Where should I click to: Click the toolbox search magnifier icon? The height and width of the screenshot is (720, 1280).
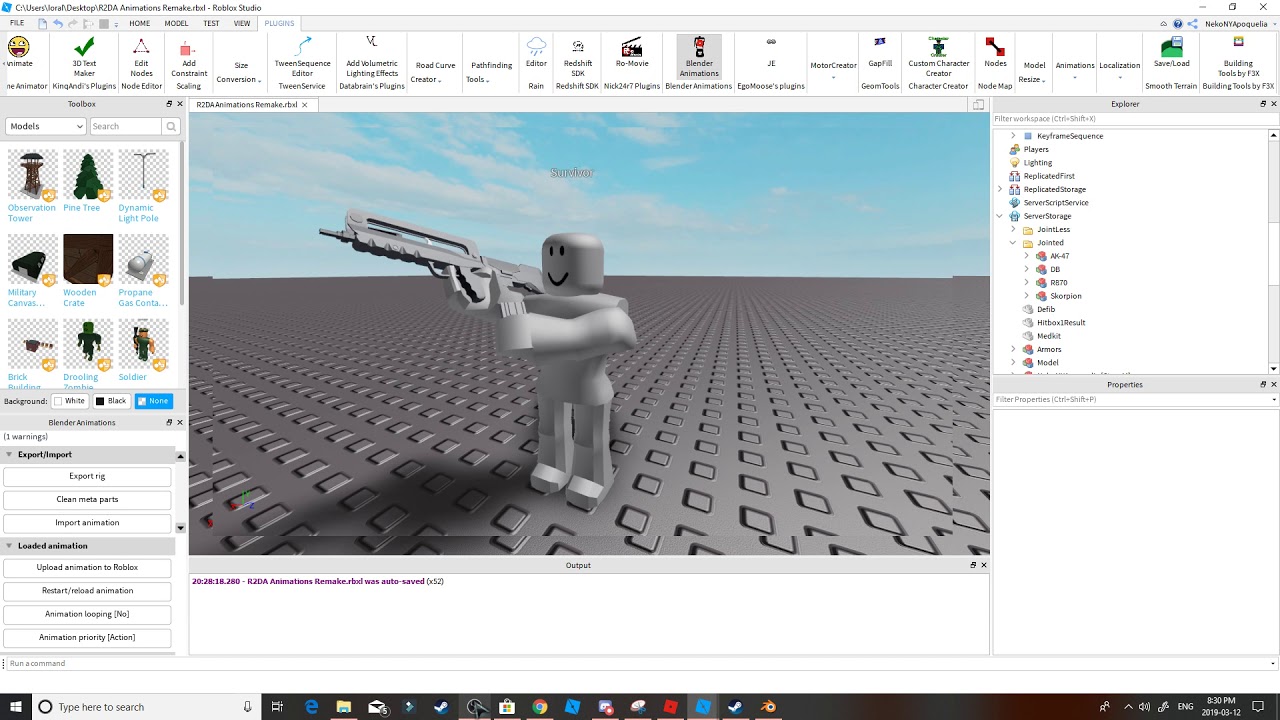tap(171, 126)
